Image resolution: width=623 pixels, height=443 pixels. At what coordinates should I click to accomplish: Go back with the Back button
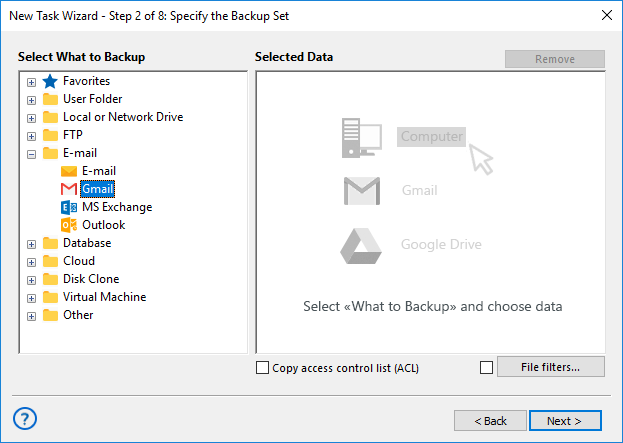coord(490,421)
